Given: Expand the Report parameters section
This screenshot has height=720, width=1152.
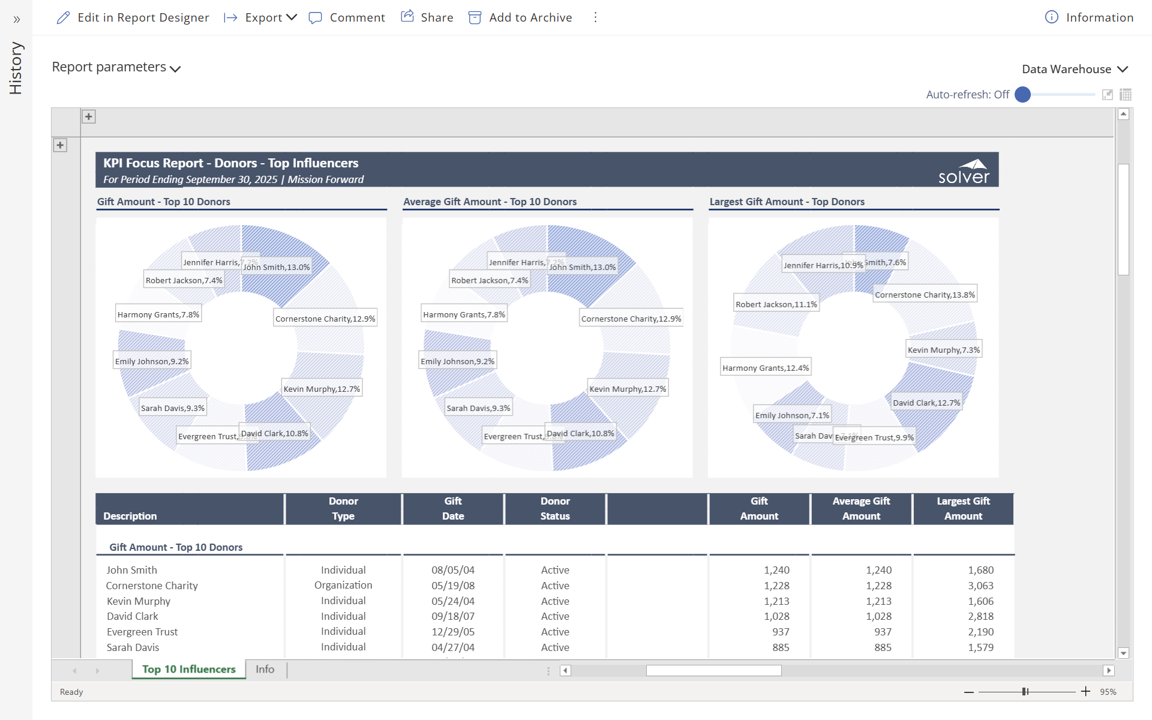Looking at the screenshot, I should [x=116, y=67].
